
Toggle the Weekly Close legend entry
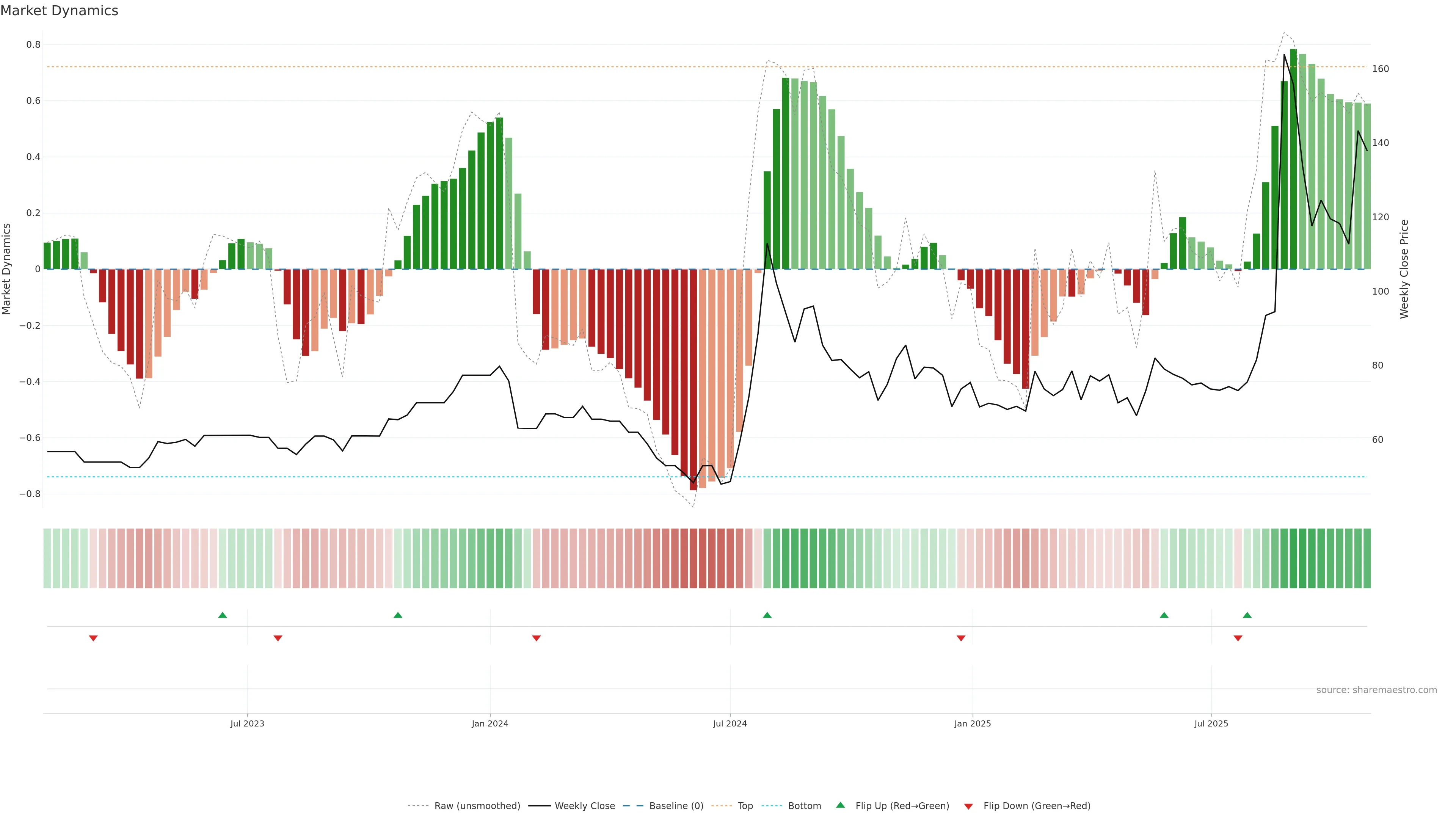[x=584, y=805]
